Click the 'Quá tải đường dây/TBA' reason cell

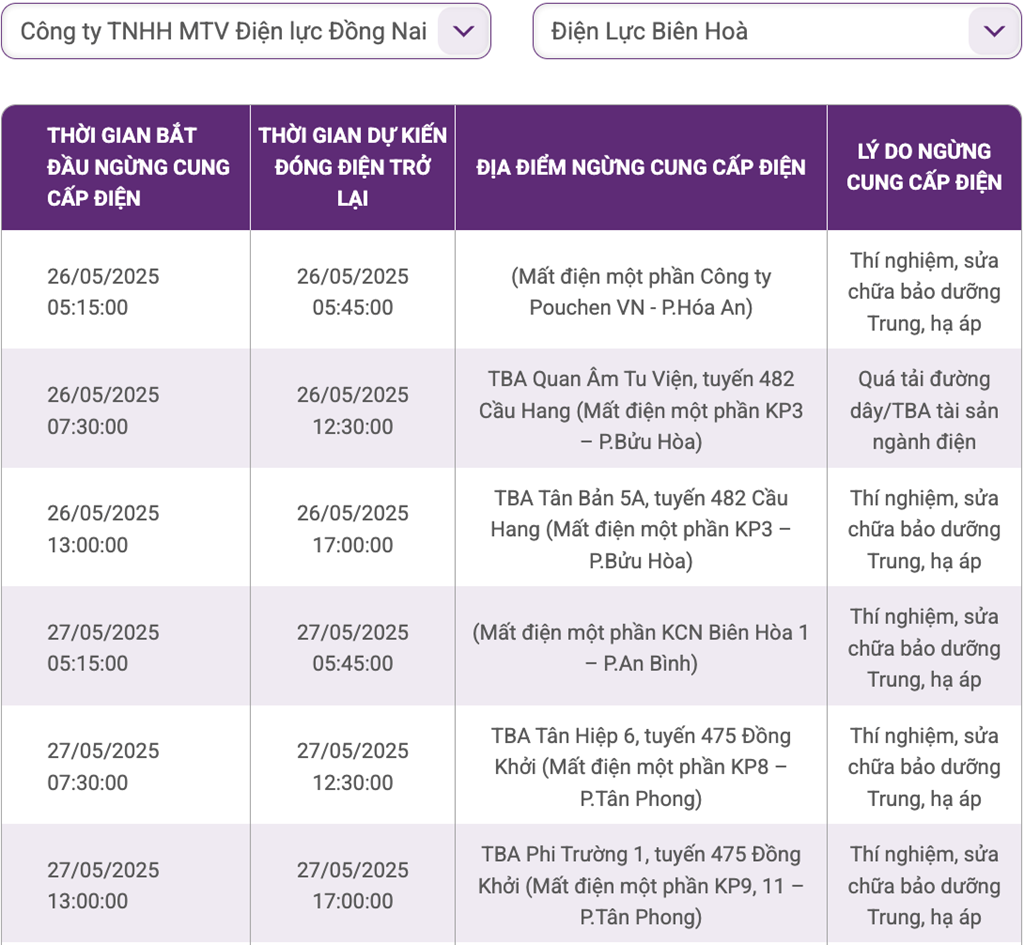point(924,410)
